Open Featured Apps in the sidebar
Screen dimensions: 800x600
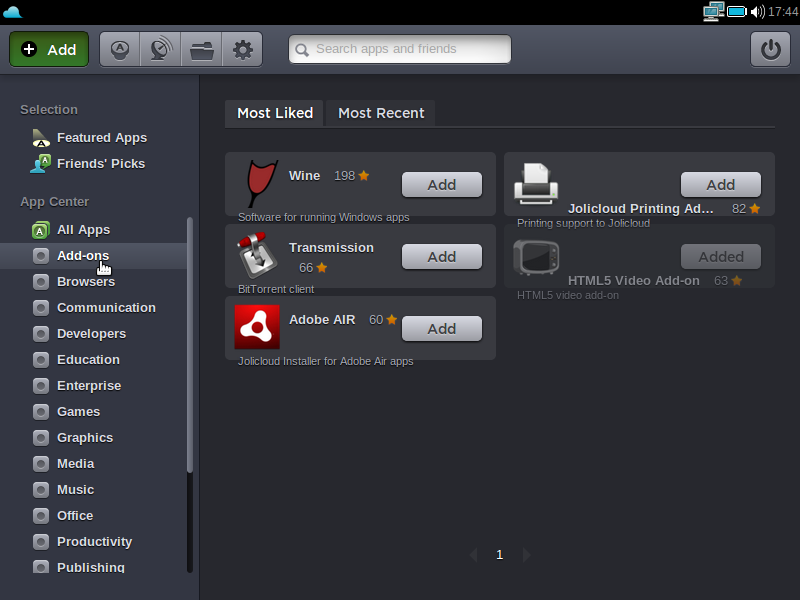tap(101, 138)
